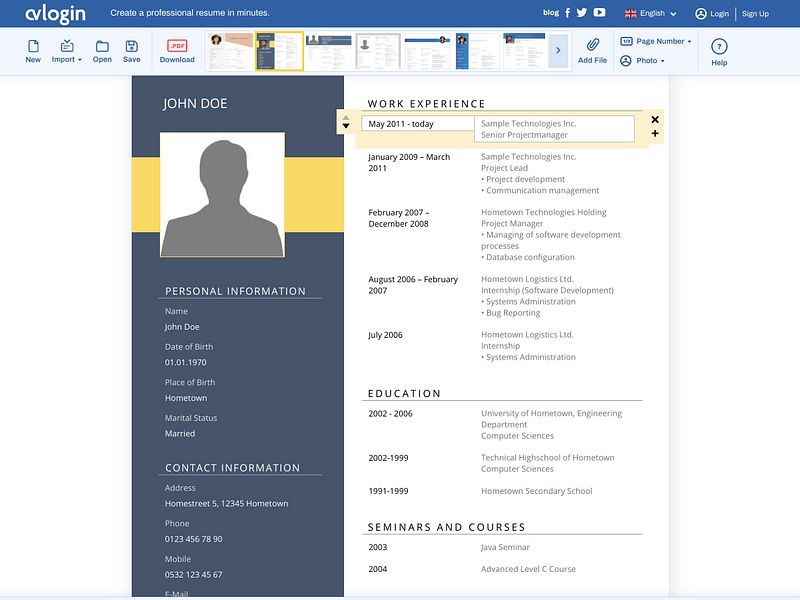Select the third template with blue header

tap(329, 51)
